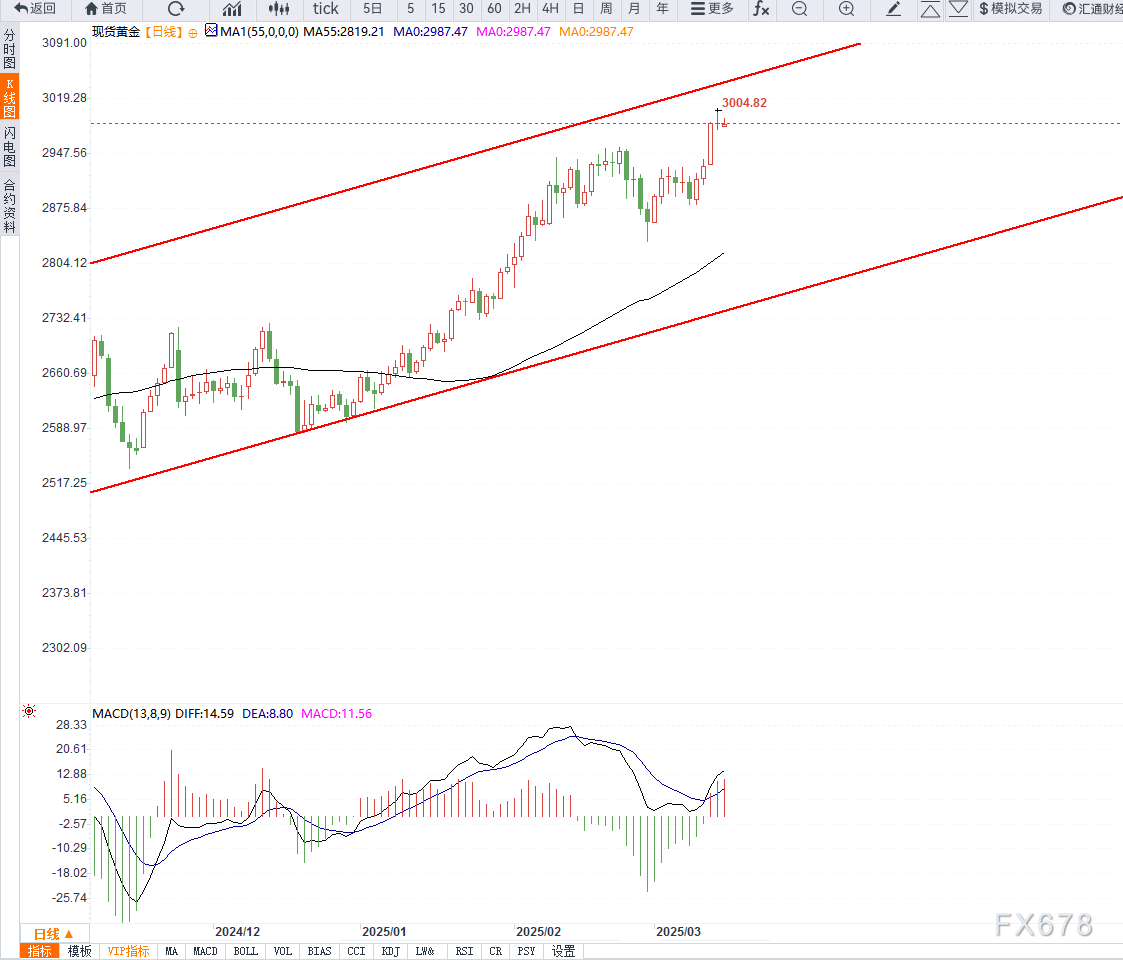Click the MACD panel sun settings icon
The image size is (1123, 960).
click(29, 711)
